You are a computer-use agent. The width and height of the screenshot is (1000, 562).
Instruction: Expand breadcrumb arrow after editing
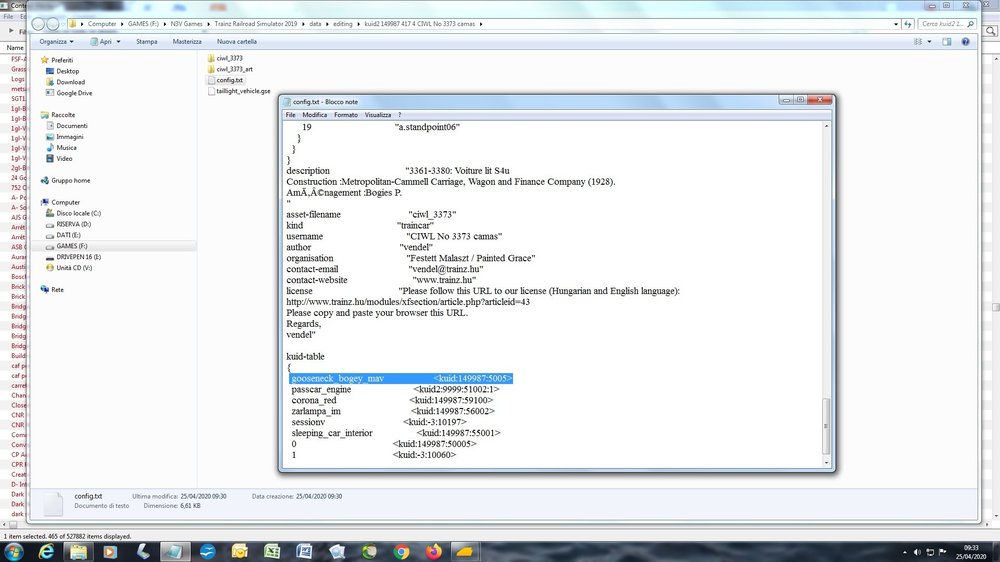point(358,24)
